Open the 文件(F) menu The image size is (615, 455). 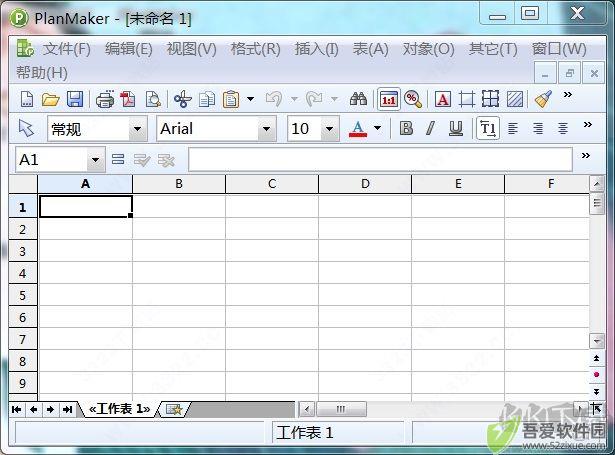coord(66,49)
